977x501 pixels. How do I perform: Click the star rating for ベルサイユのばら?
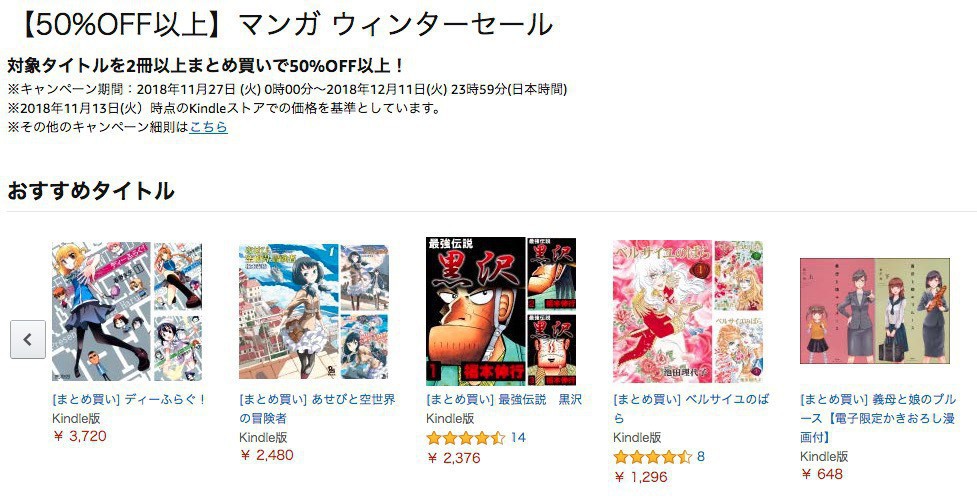coord(652,457)
